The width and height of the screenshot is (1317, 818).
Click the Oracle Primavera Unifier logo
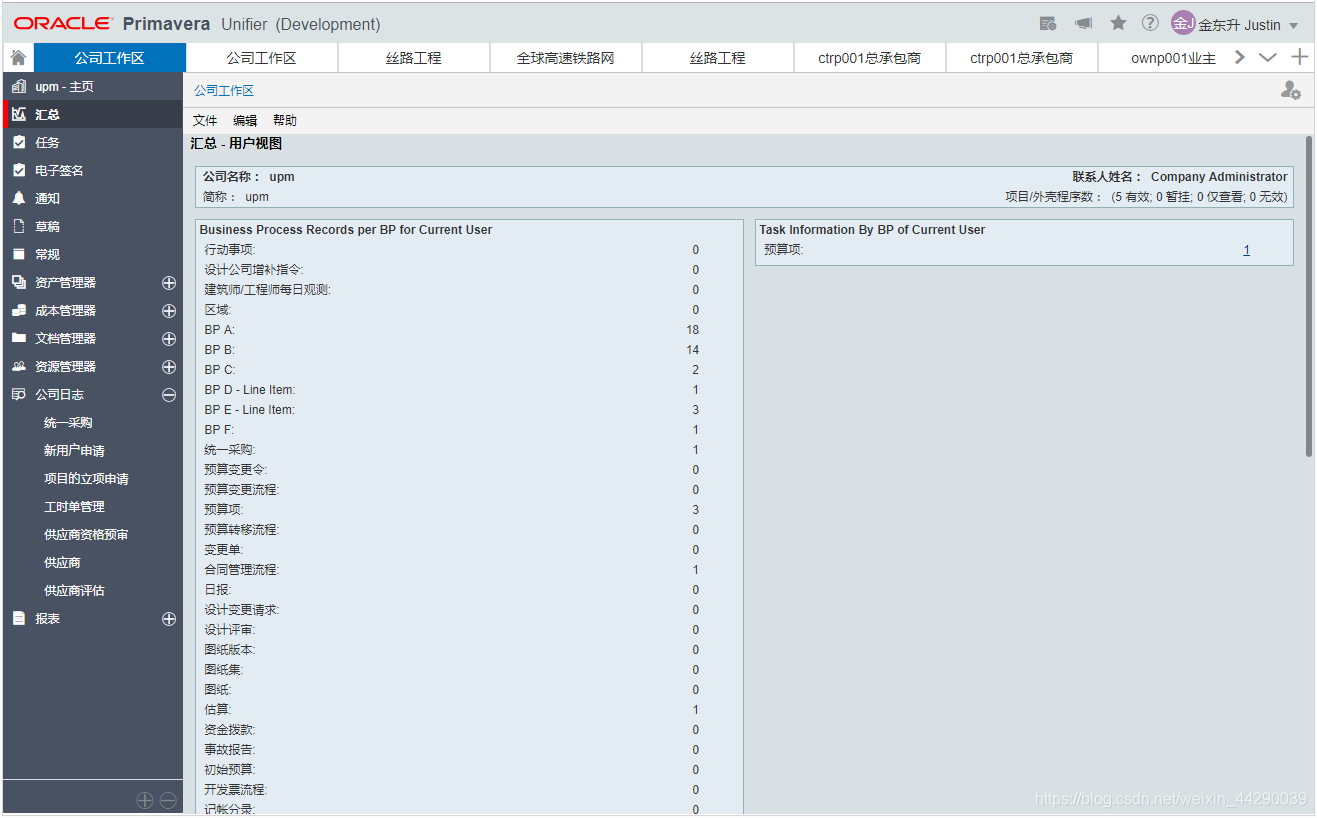point(197,23)
